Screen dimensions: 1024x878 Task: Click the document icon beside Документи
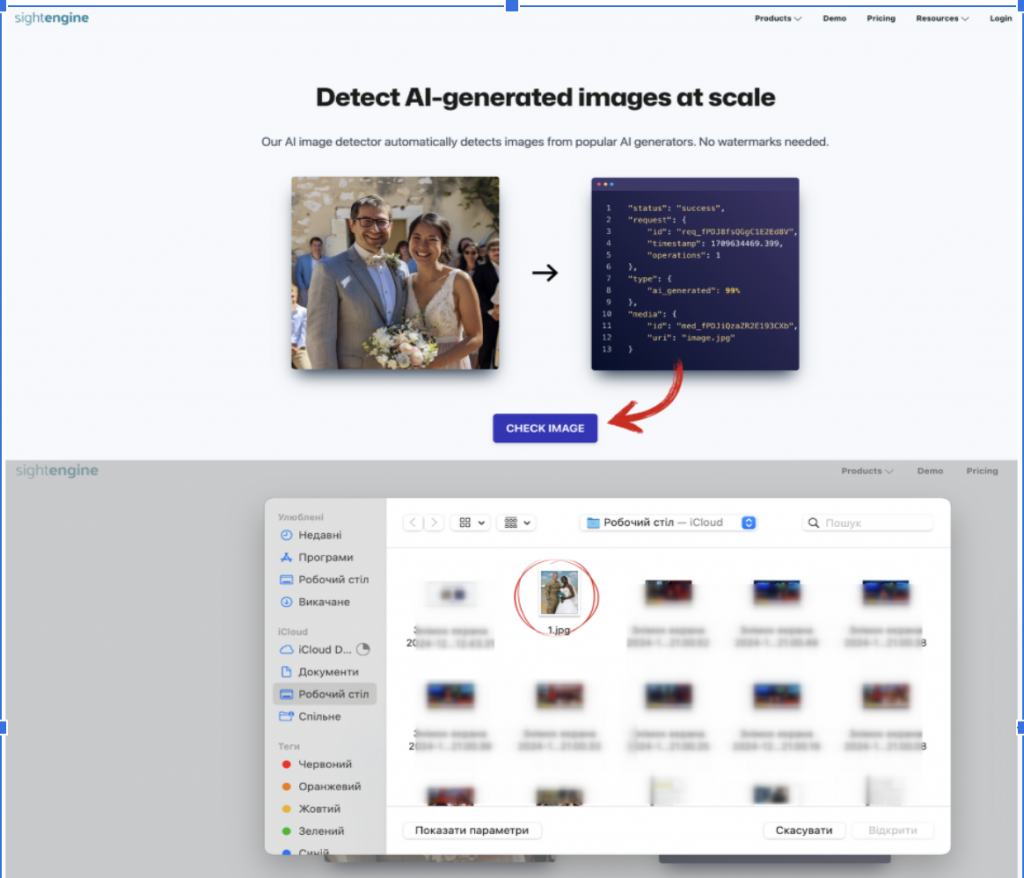pos(286,672)
